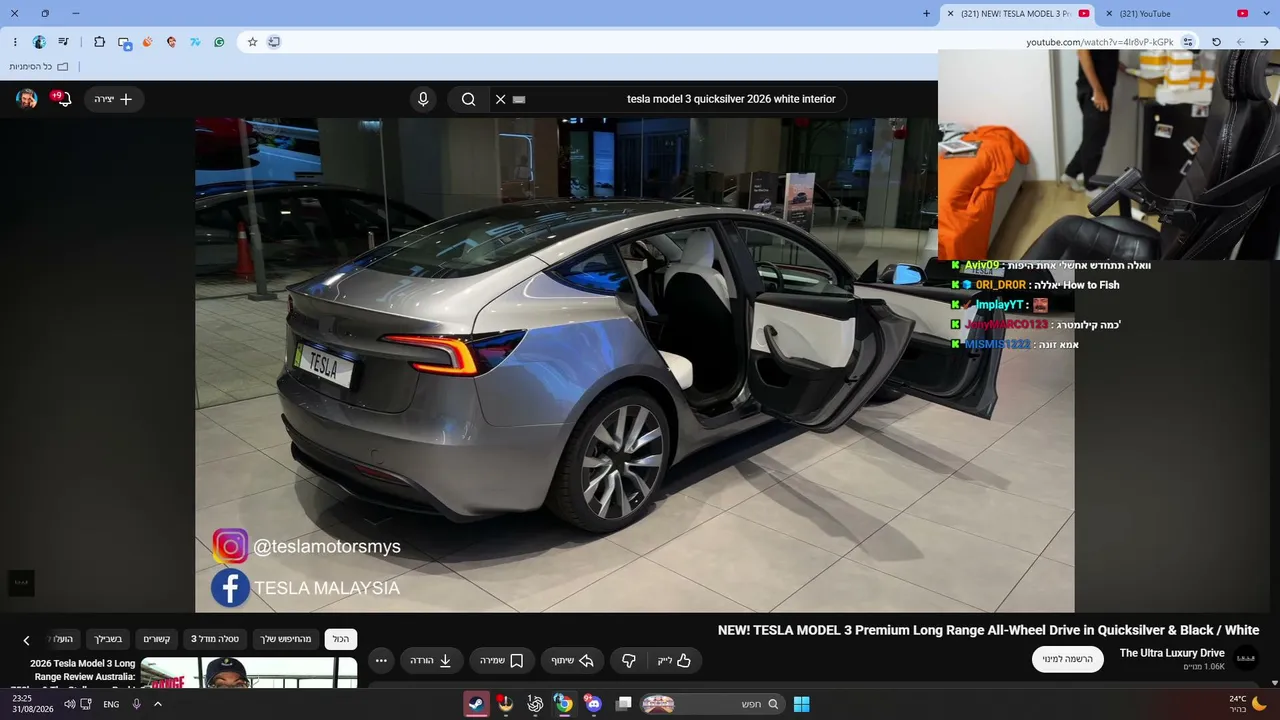
Task: Click the Tesla video player
Action: tap(635, 365)
